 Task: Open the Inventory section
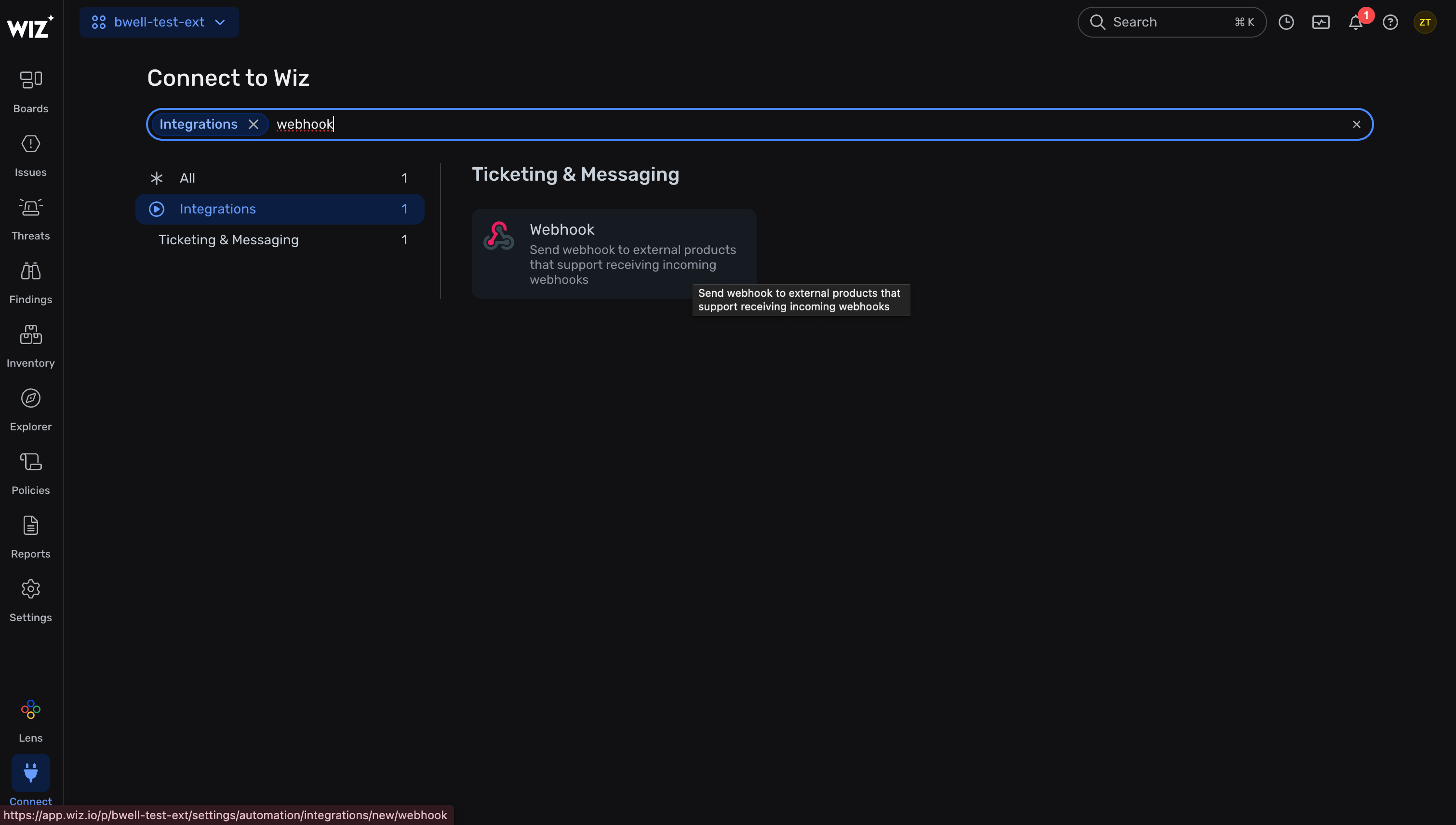pyautogui.click(x=30, y=346)
